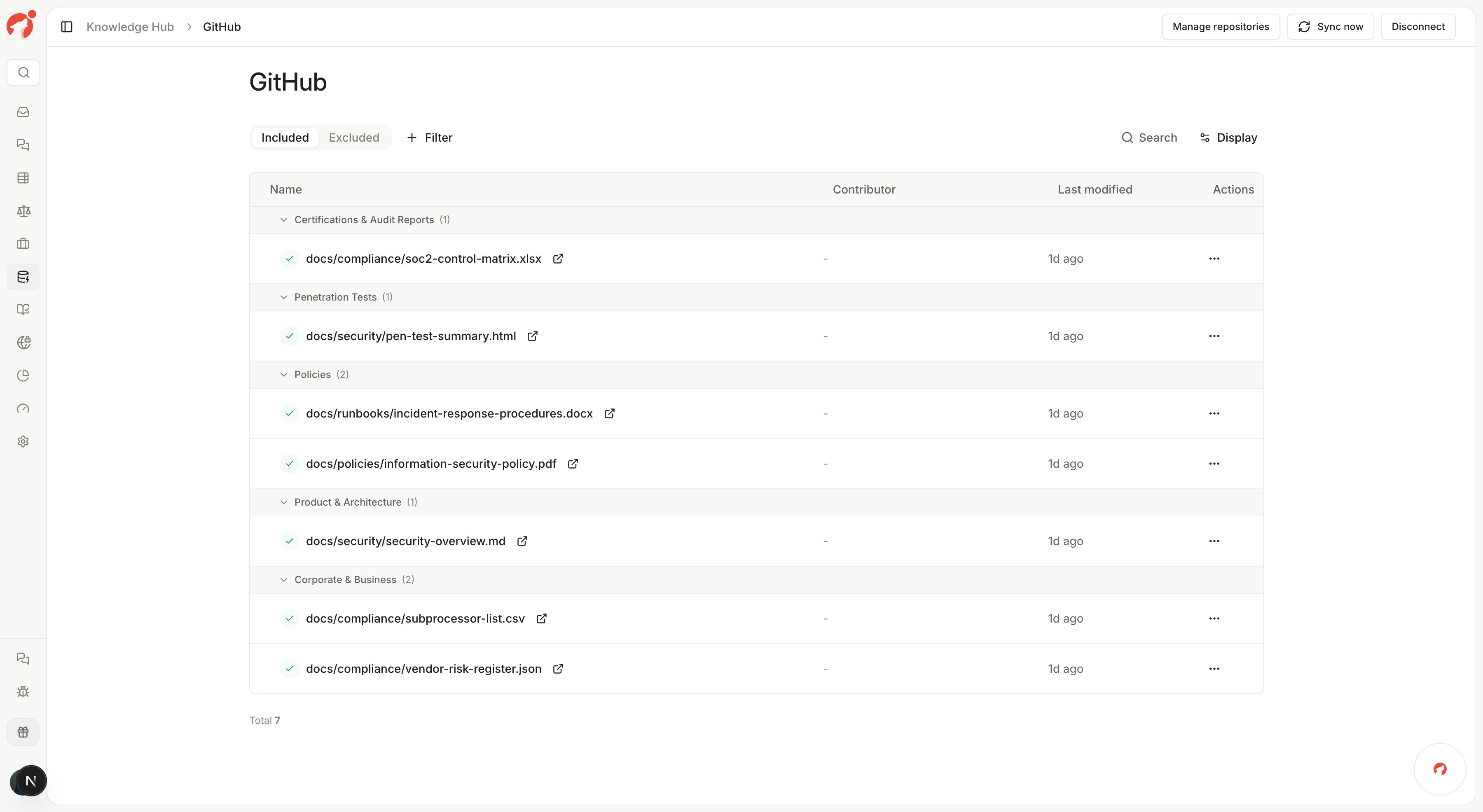The height and width of the screenshot is (812, 1483).
Task: Switch to the Included tab
Action: point(285,138)
